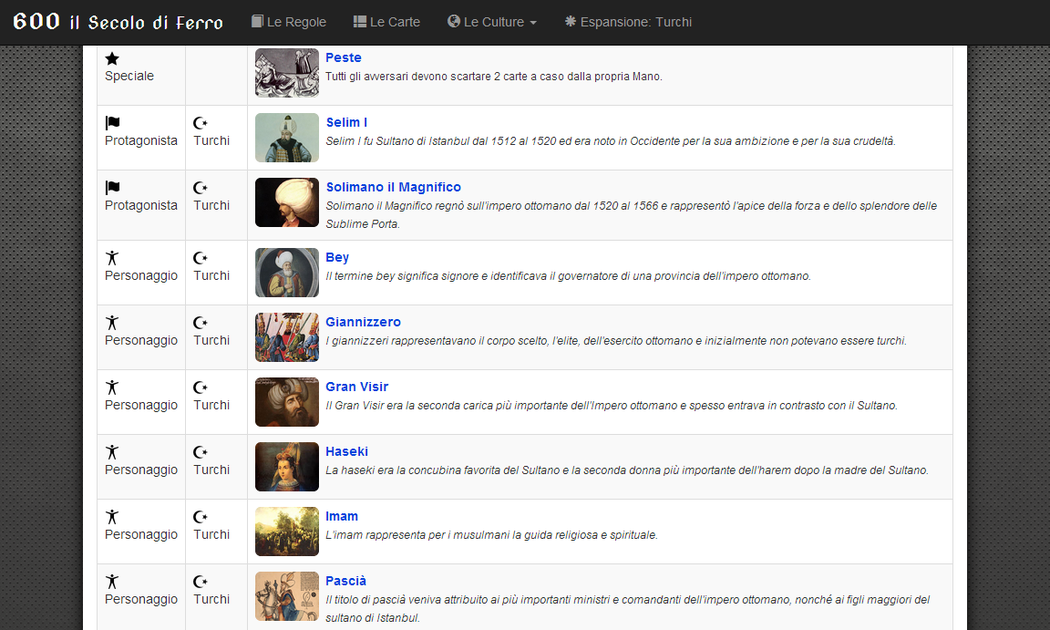Screen dimensions: 1050x630
Task: Click the person icon in Bey row
Action: coord(112,258)
